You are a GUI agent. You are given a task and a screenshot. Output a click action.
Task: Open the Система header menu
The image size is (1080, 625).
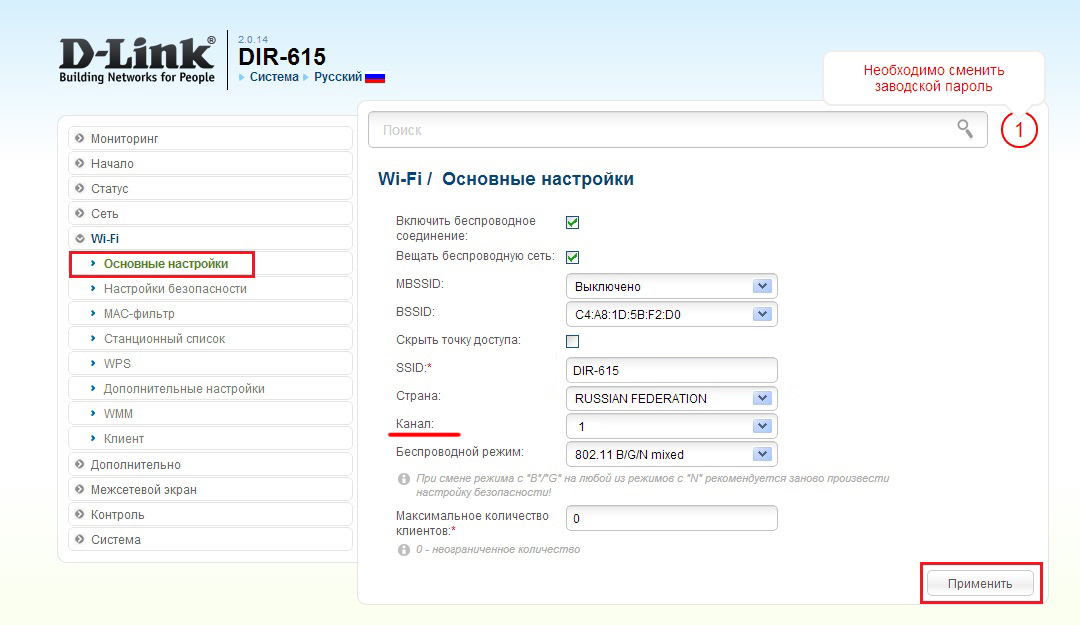(x=273, y=77)
